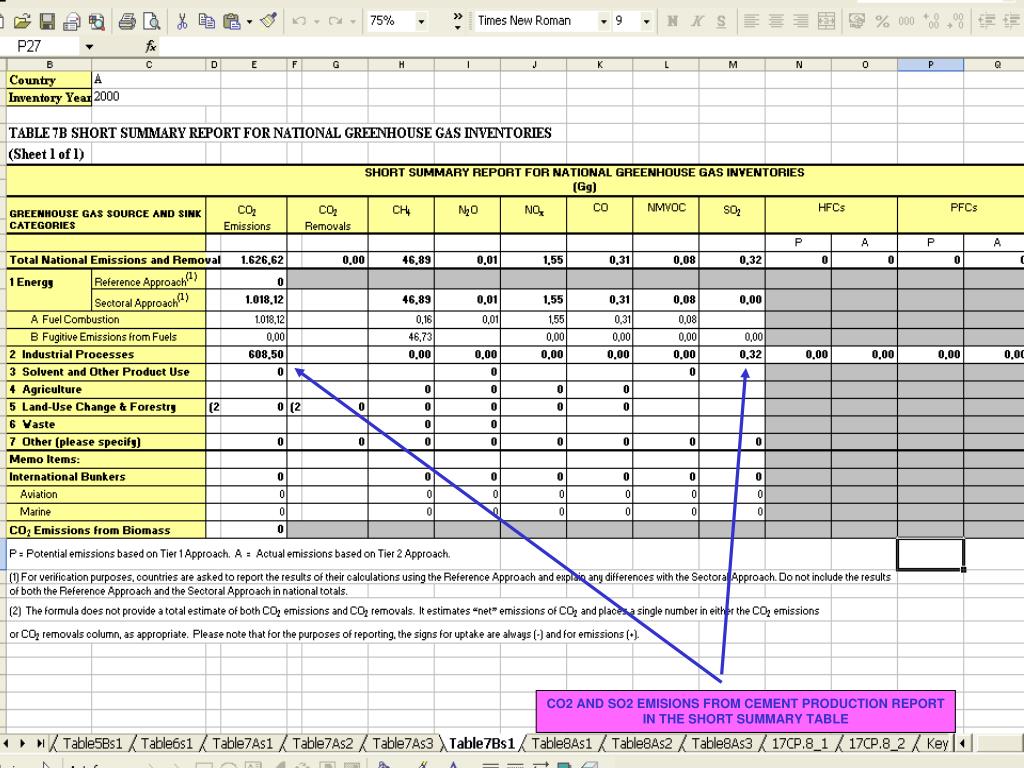
Task: Click the fx insert function button
Action: (x=151, y=46)
